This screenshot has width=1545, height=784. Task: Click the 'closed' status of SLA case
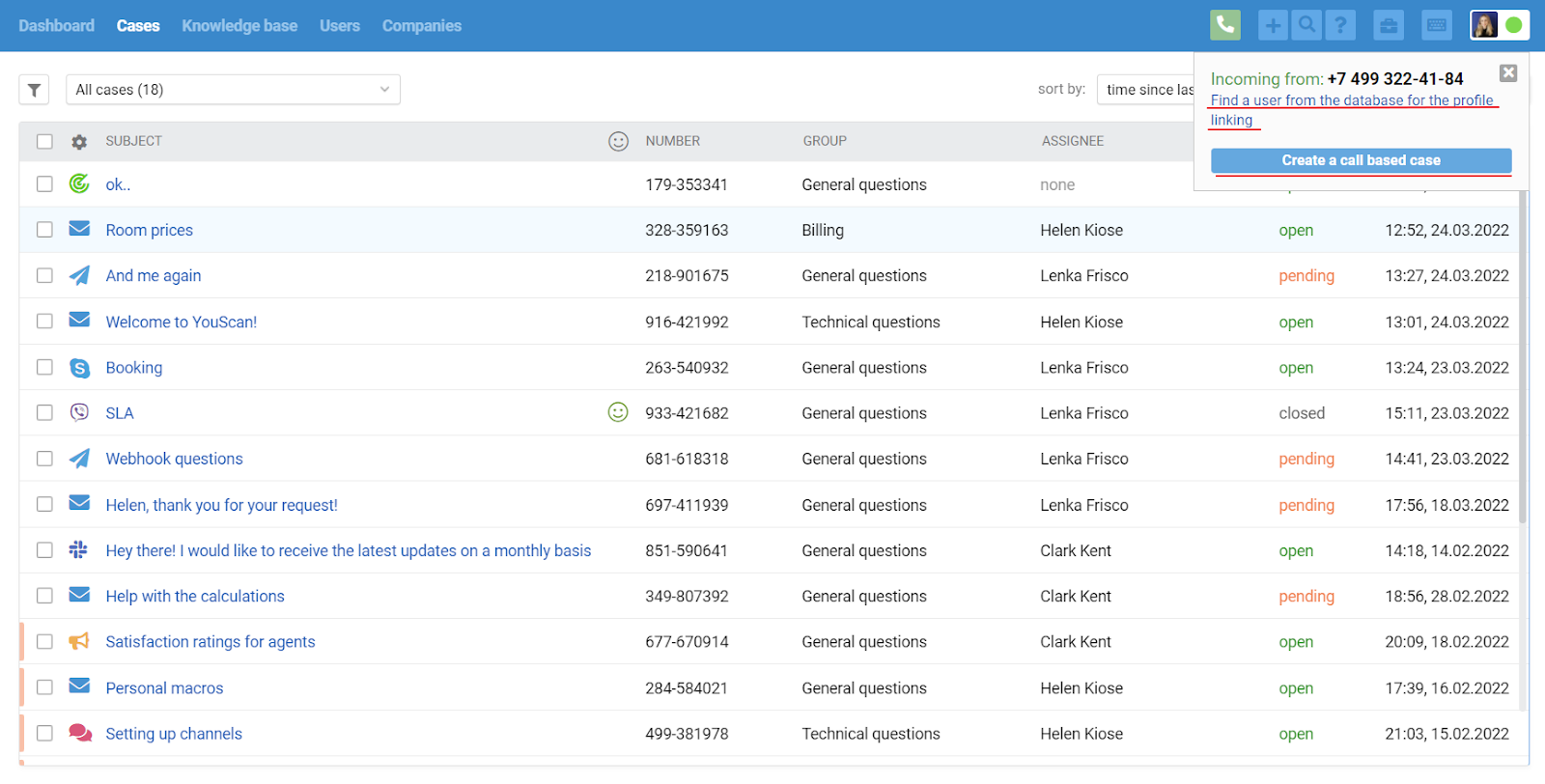tap(1302, 412)
